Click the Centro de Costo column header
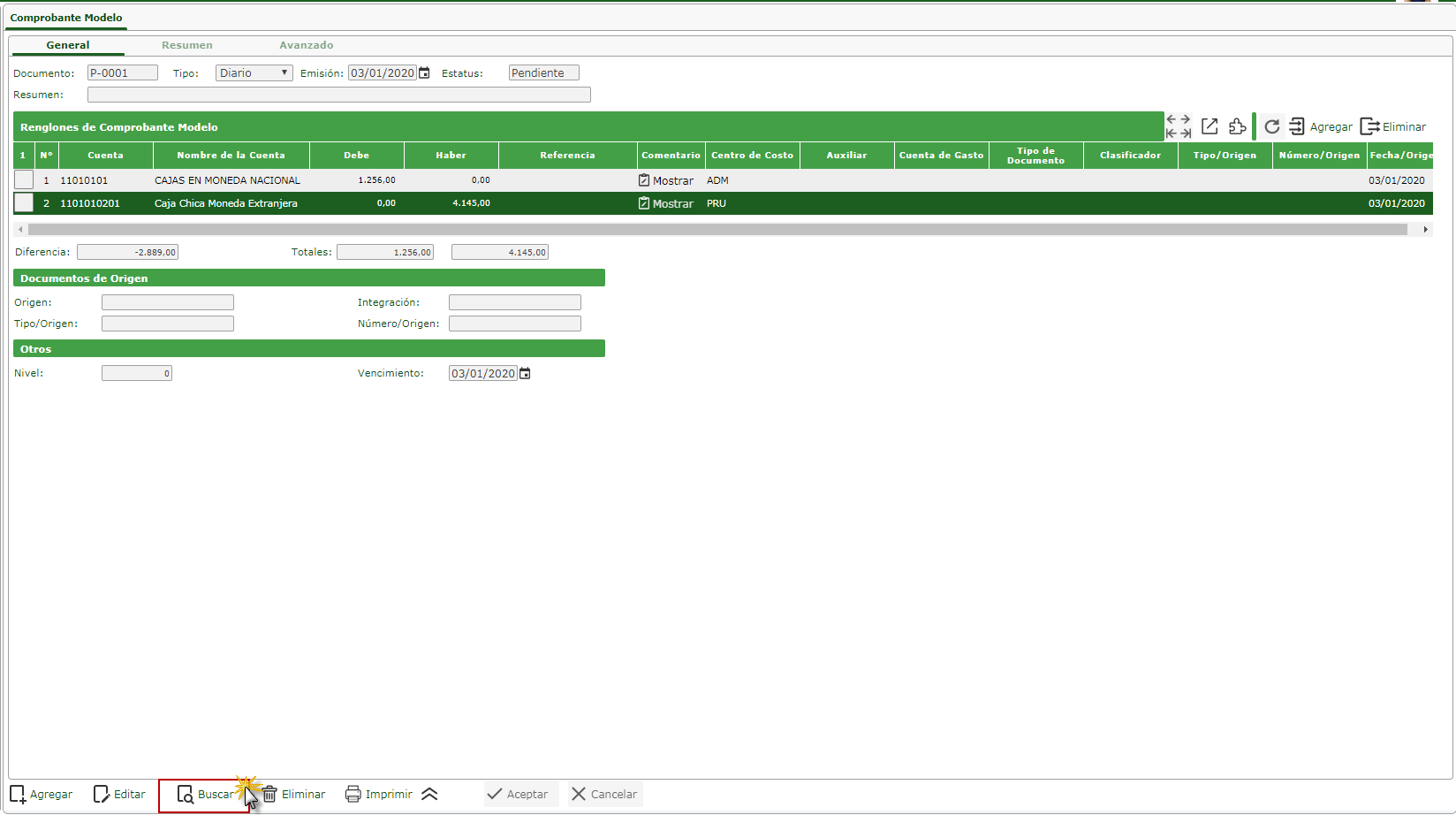 (x=753, y=156)
